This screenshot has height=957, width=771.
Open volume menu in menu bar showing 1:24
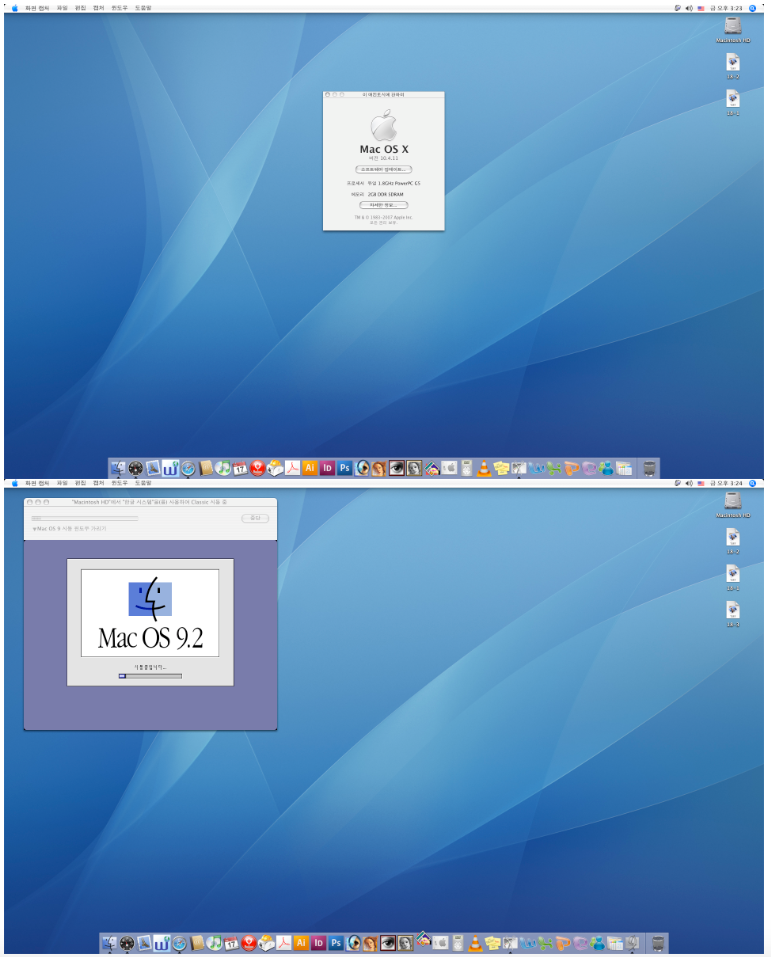pos(689,483)
